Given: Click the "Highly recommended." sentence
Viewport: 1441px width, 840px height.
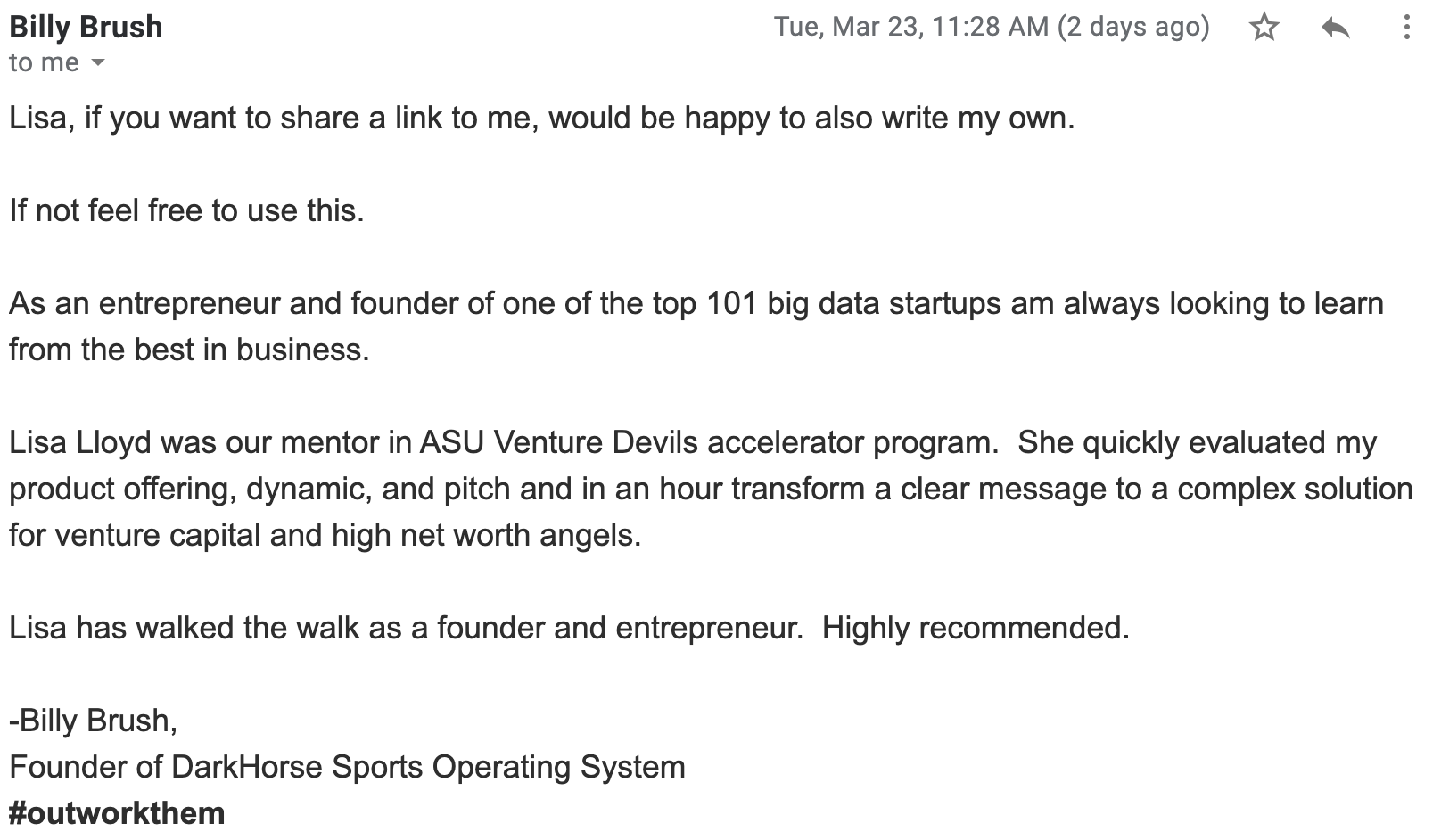Looking at the screenshot, I should (976, 628).
